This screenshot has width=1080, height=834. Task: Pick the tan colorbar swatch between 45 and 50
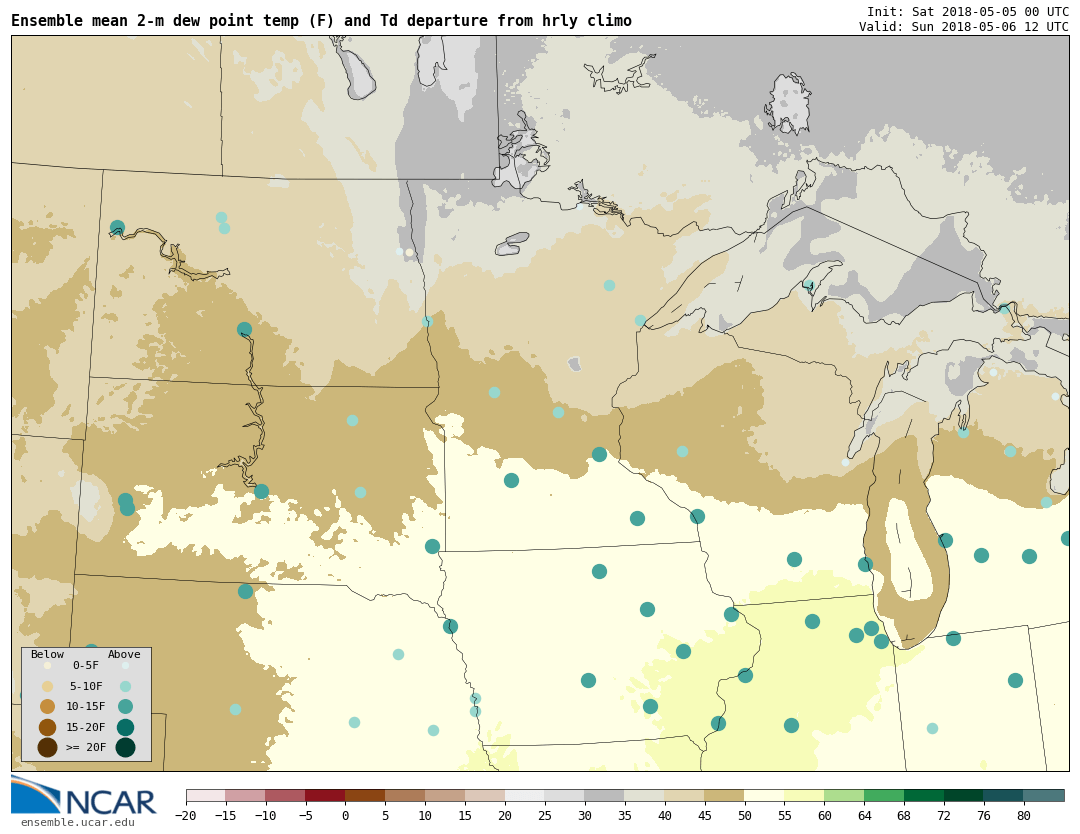click(x=724, y=796)
